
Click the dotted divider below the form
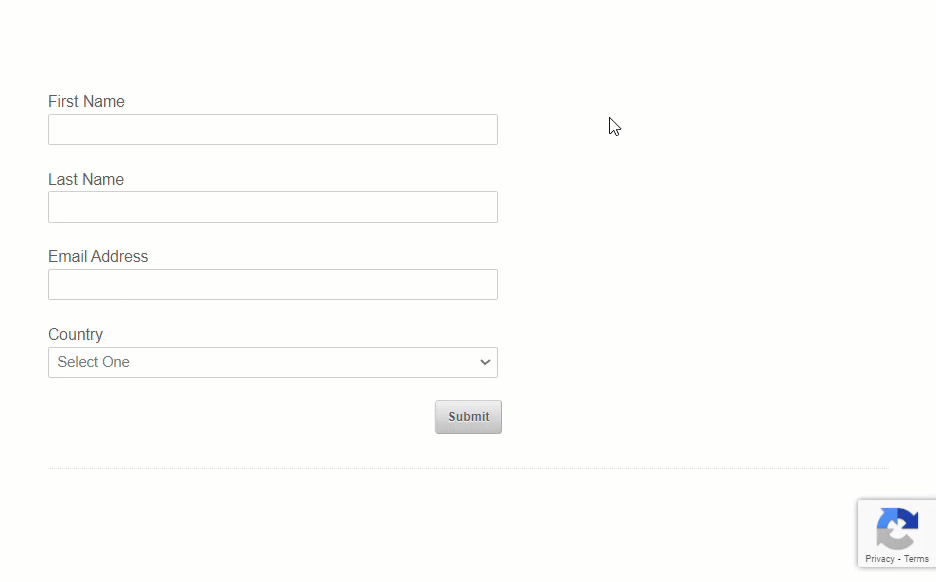pyautogui.click(x=468, y=468)
